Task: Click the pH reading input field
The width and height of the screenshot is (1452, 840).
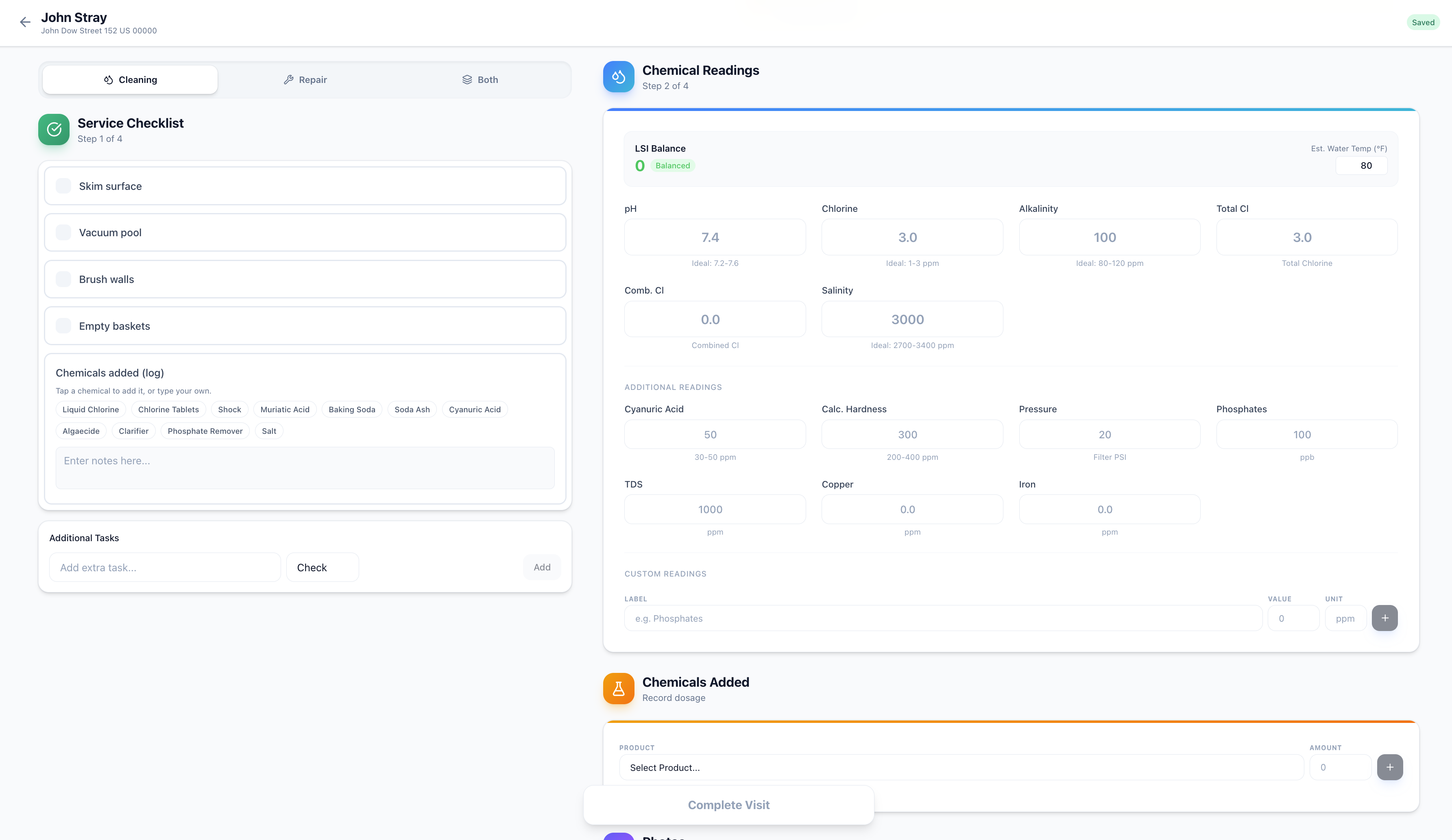Action: (715, 237)
